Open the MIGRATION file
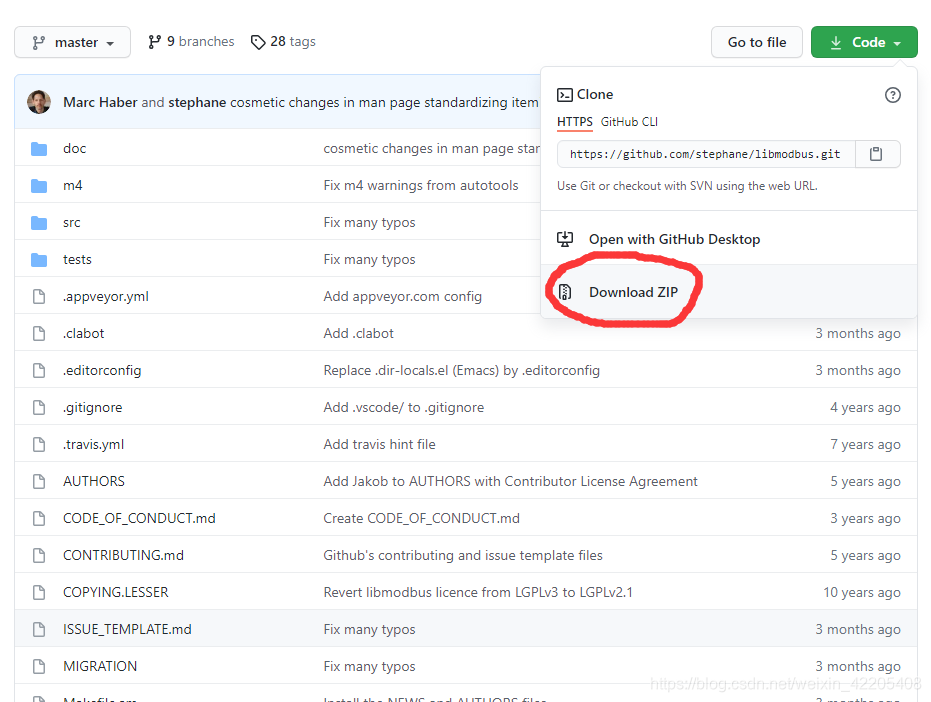This screenshot has height=702, width=931. tap(100, 666)
